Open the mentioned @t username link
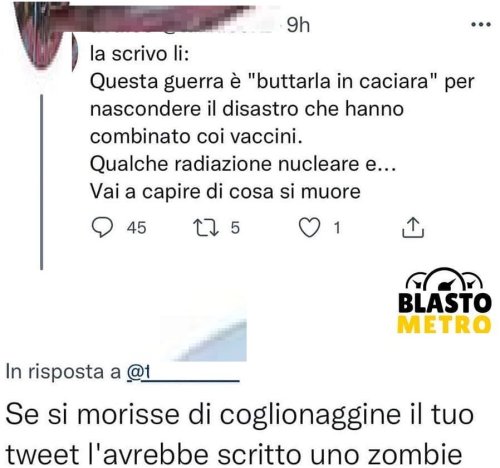The image size is (500, 468). (x=183, y=373)
